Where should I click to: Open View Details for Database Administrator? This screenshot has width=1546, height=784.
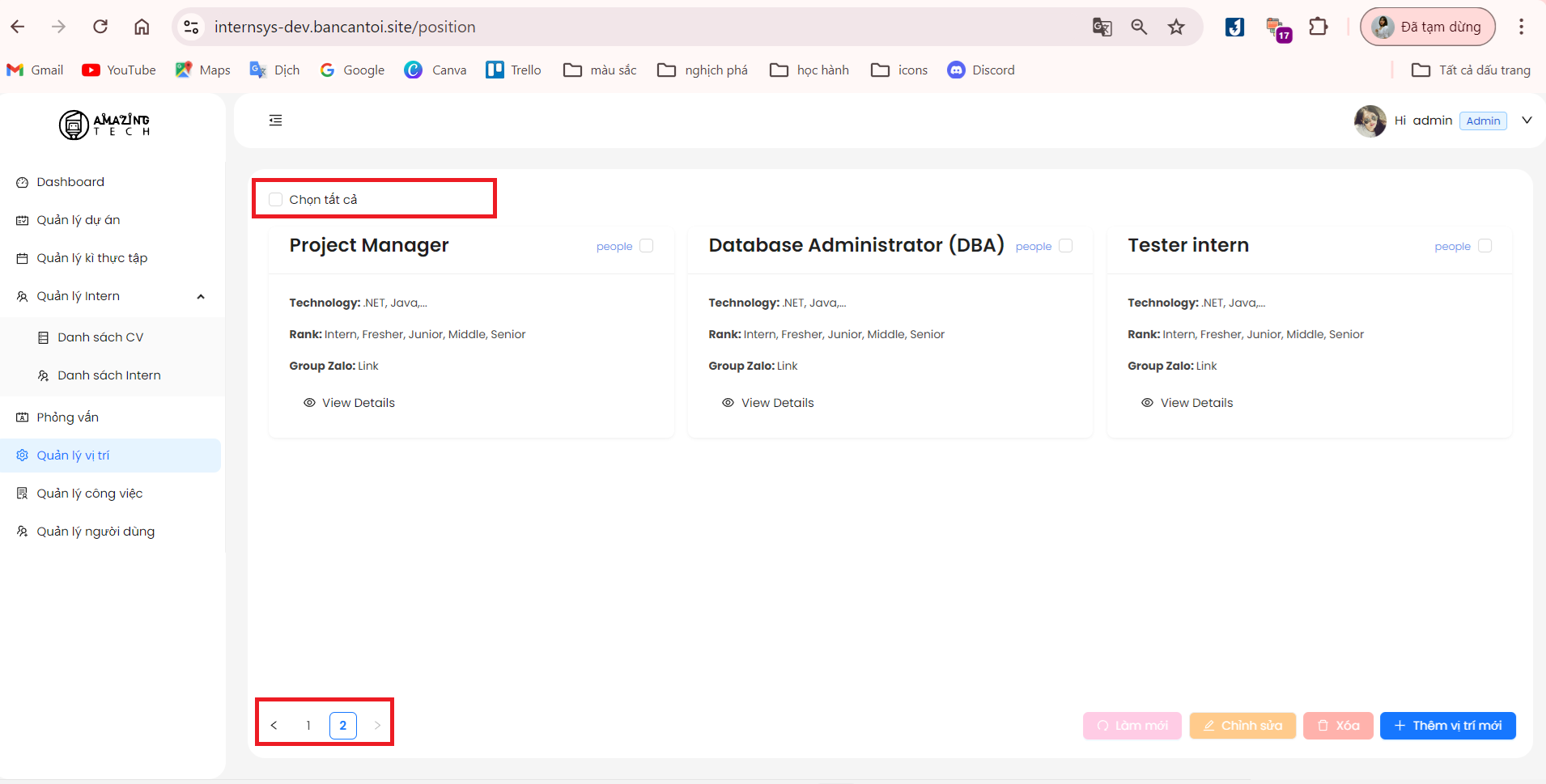tap(777, 403)
